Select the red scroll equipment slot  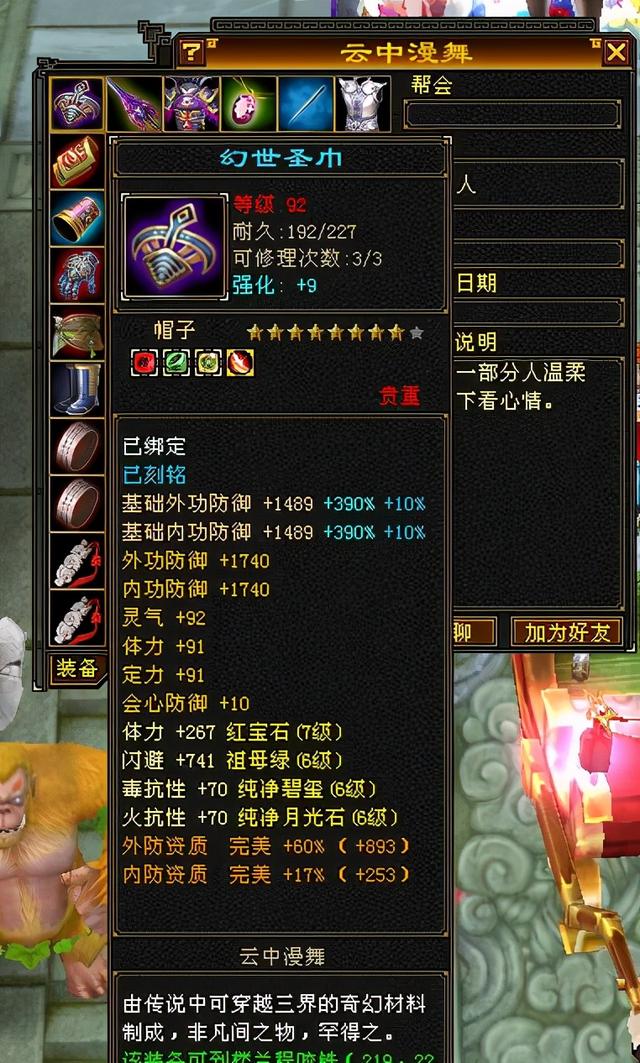point(77,161)
